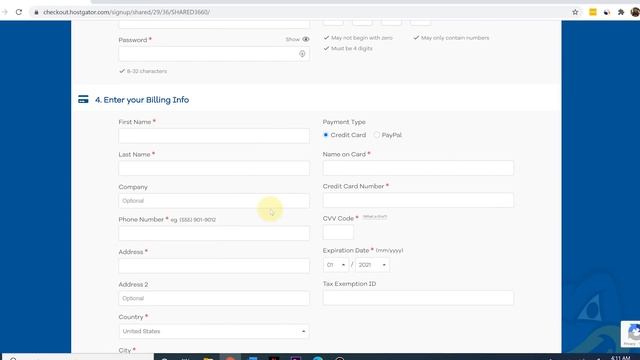Click the reCAPTCHA badge
The width and height of the screenshot is (640, 360).
pyautogui.click(x=631, y=334)
